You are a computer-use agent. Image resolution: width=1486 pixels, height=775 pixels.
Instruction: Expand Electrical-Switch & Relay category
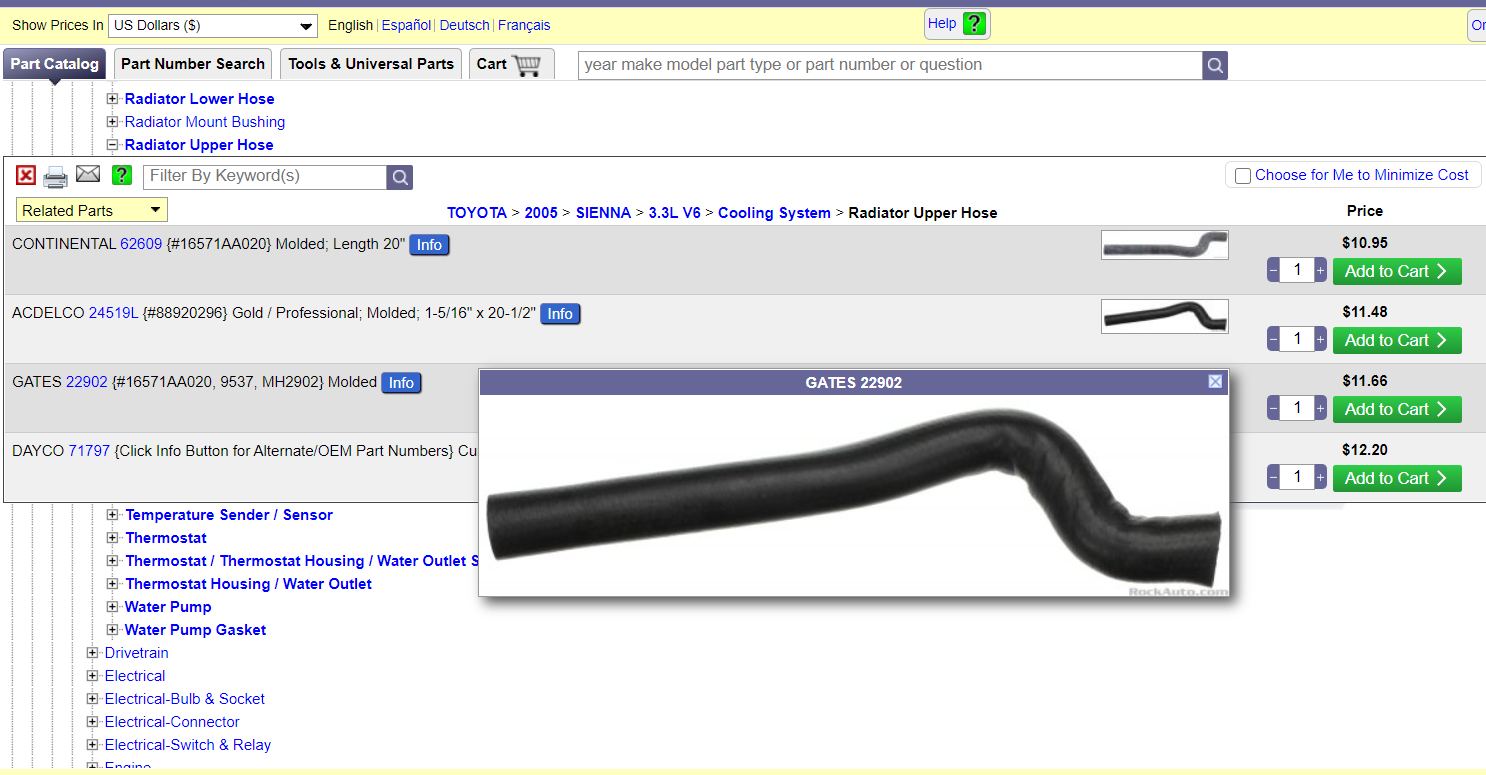coord(93,745)
